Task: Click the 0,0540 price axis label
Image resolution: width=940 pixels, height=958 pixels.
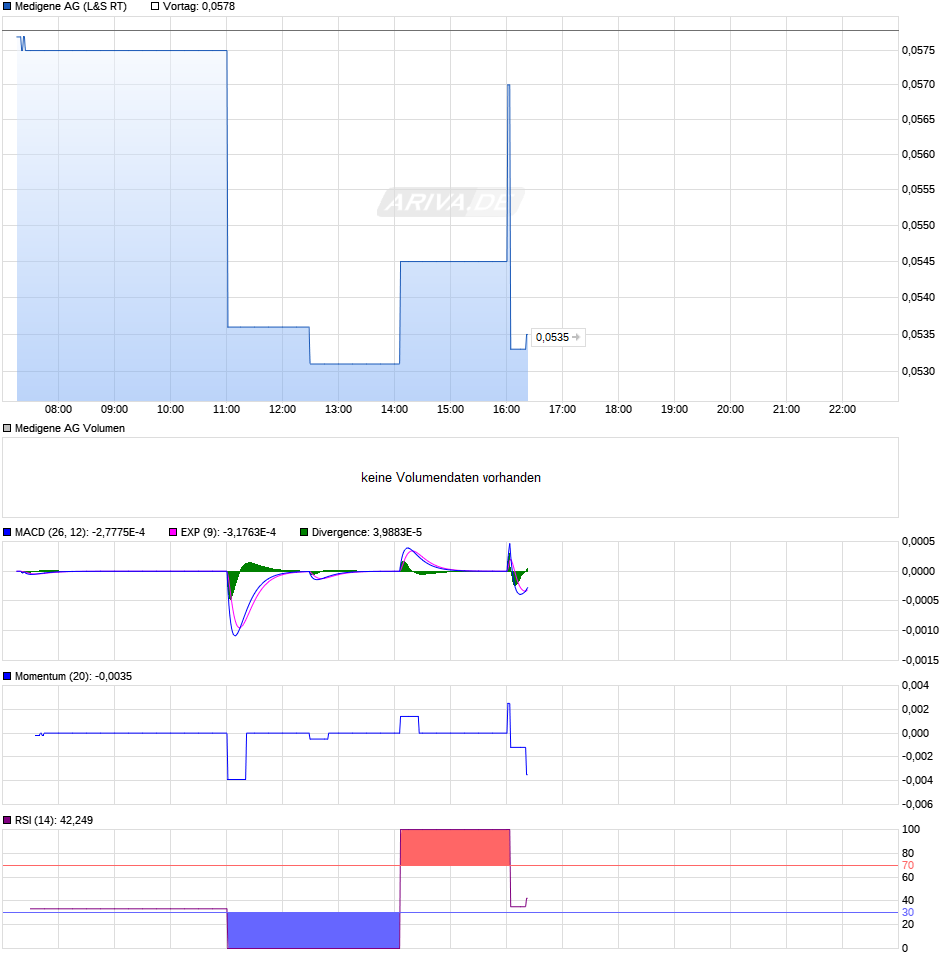Action: (x=918, y=298)
